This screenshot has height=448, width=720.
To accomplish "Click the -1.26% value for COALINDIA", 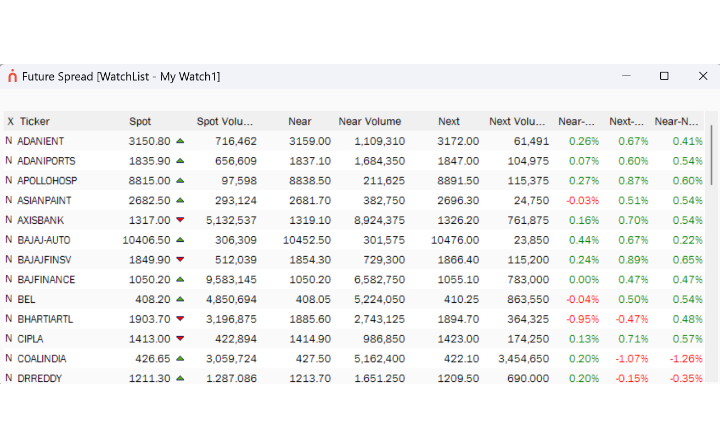I will 686,358.
